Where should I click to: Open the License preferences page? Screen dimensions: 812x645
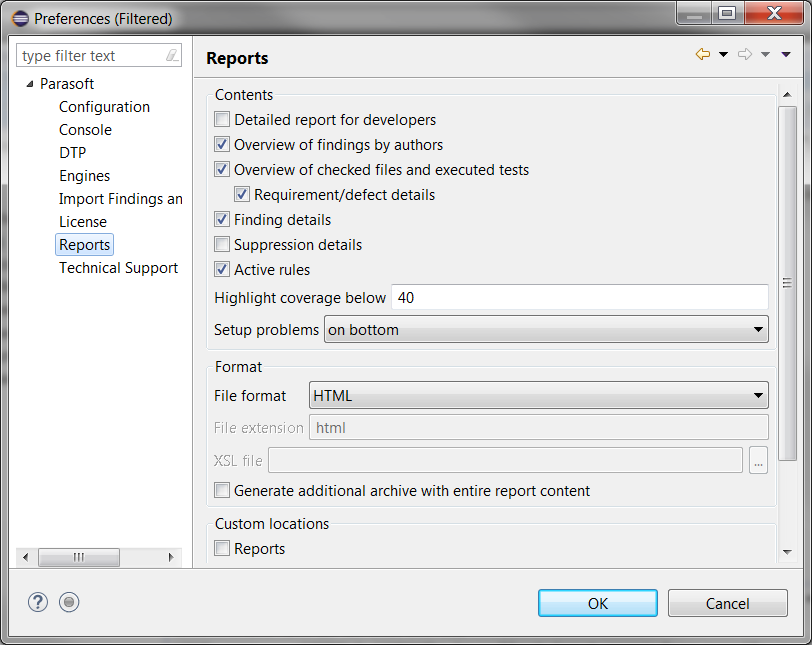pyautogui.click(x=83, y=222)
